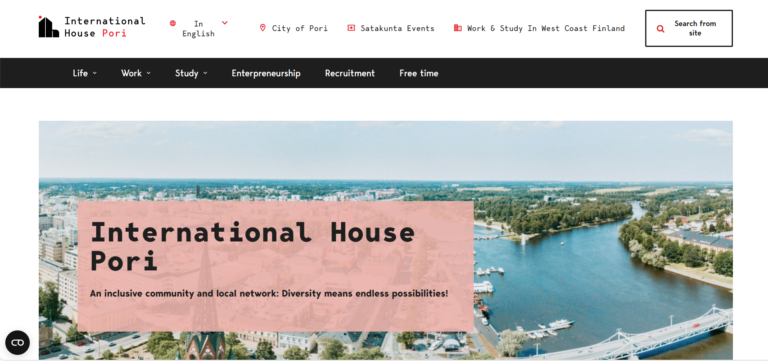The height and width of the screenshot is (361, 768).
Task: Go to Recruitment page
Action: [x=350, y=73]
